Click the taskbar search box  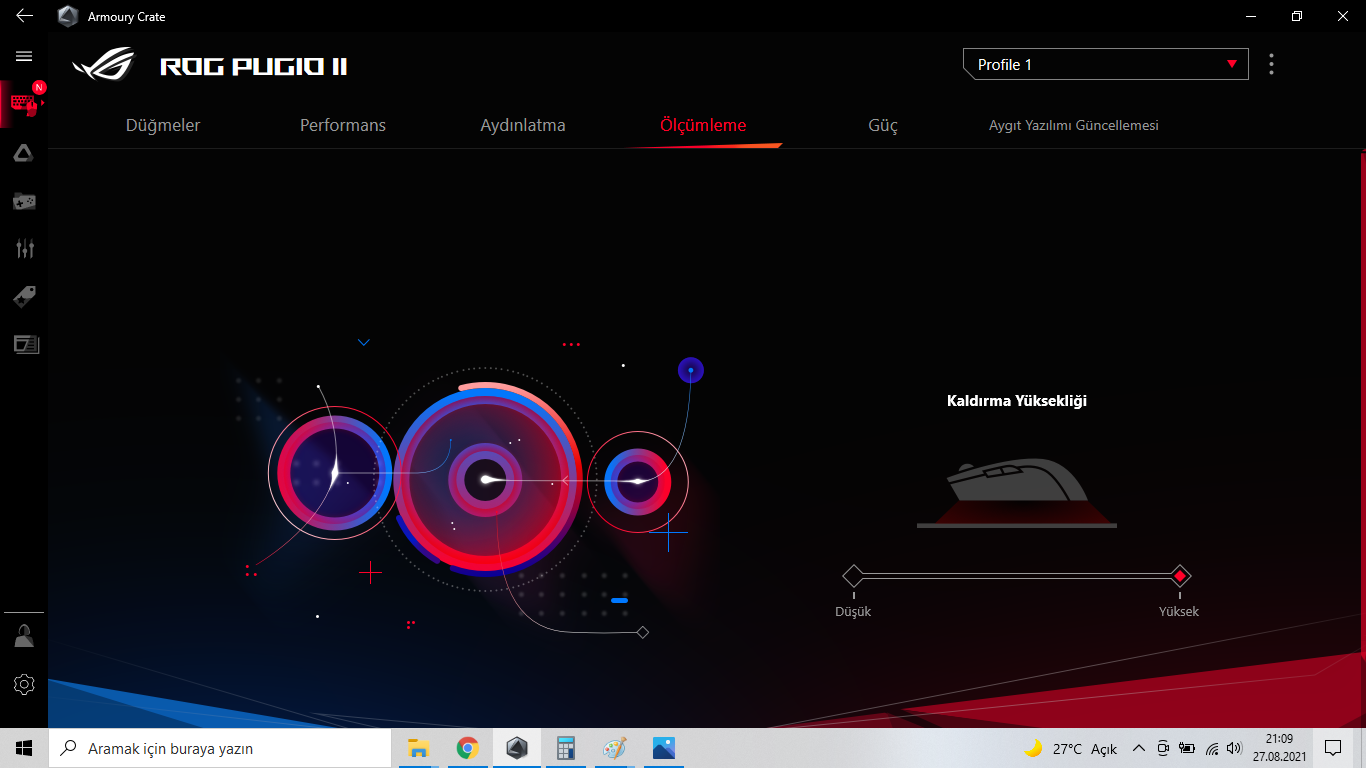click(220, 748)
